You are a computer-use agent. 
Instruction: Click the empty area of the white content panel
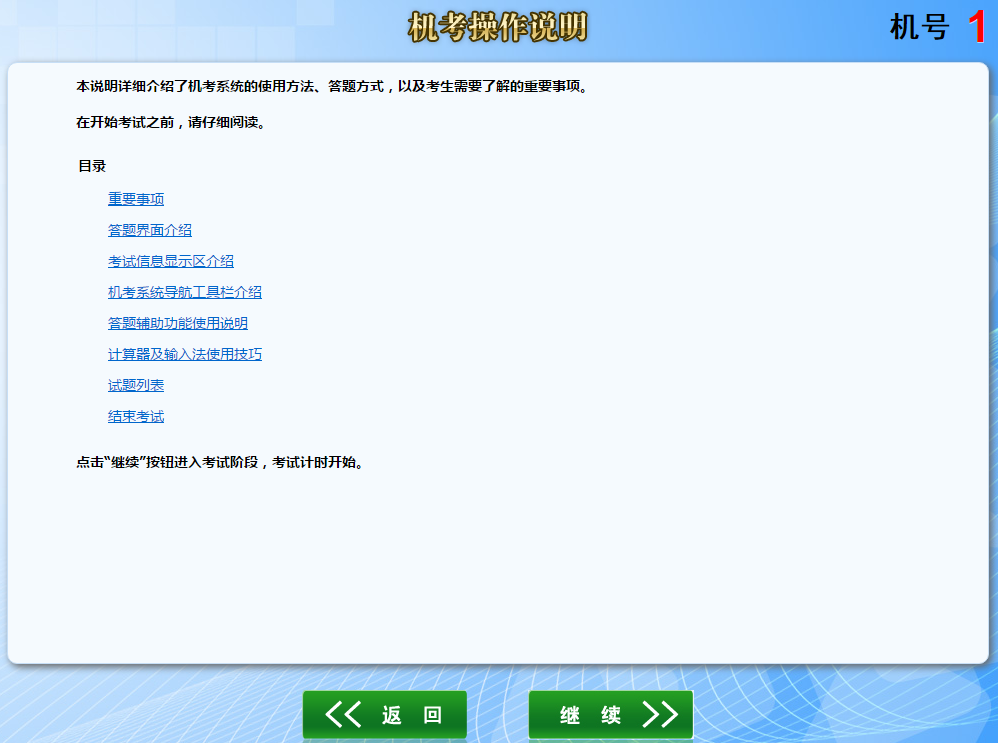[600, 560]
